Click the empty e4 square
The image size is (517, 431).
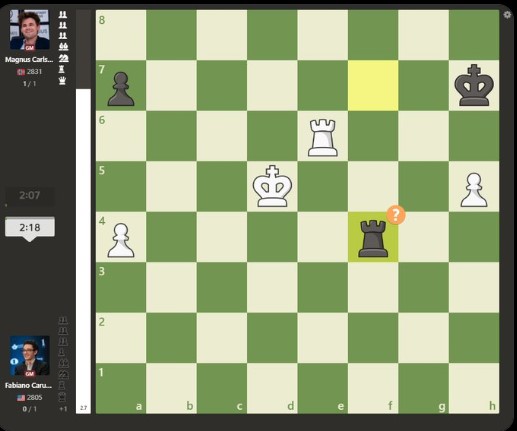(x=322, y=237)
